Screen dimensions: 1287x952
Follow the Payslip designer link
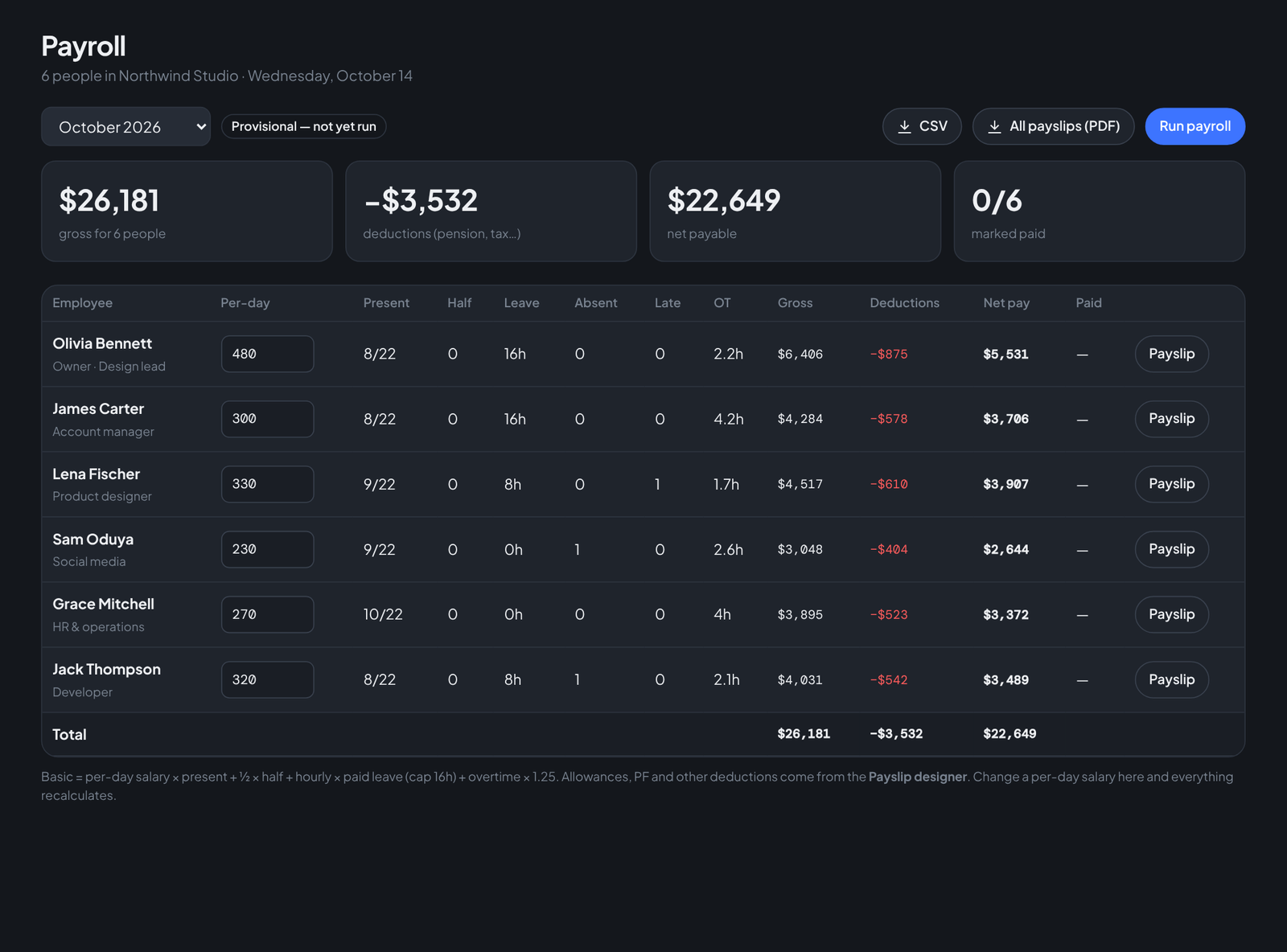click(917, 777)
